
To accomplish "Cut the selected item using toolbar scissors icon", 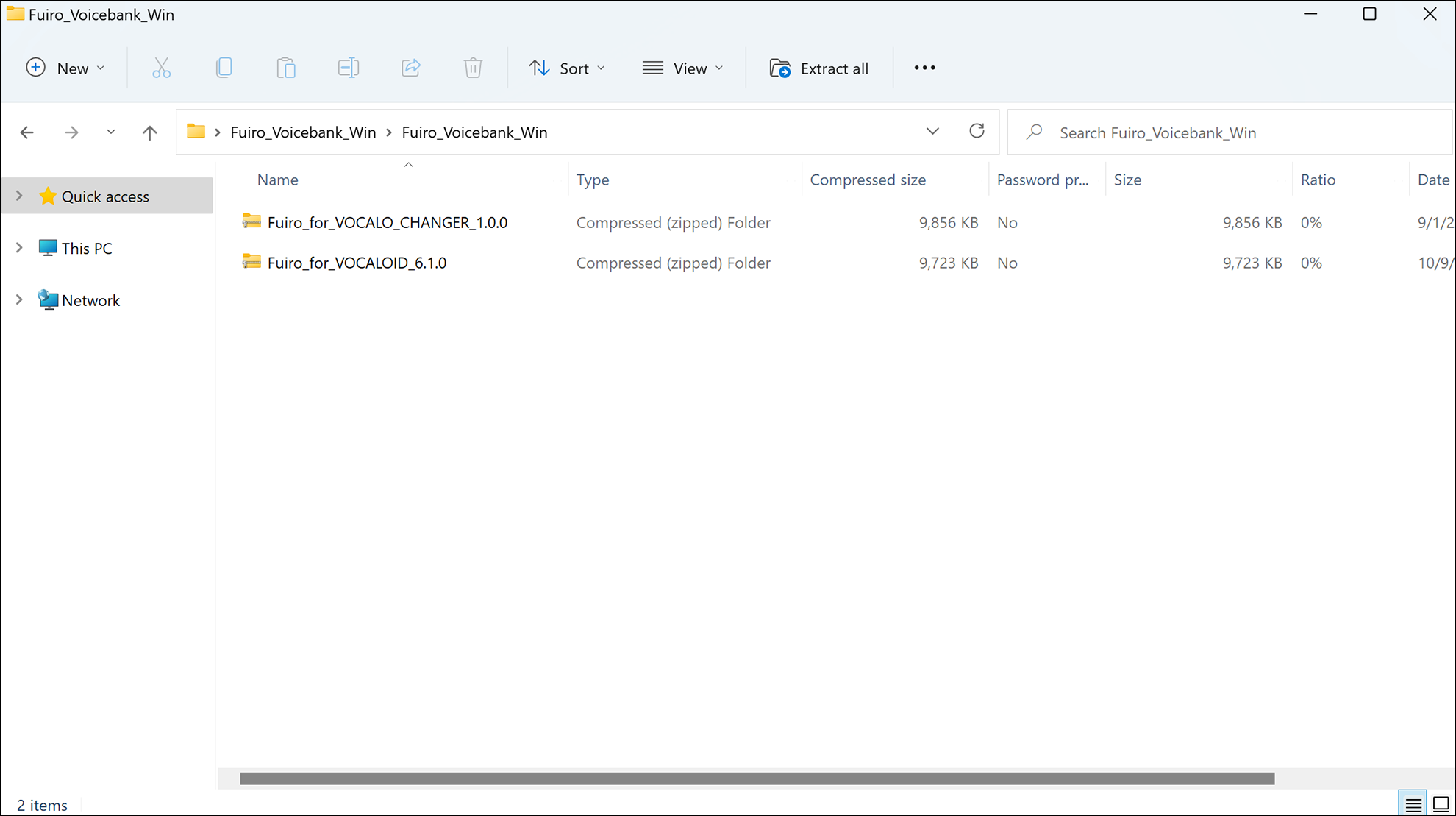I will click(x=161, y=68).
